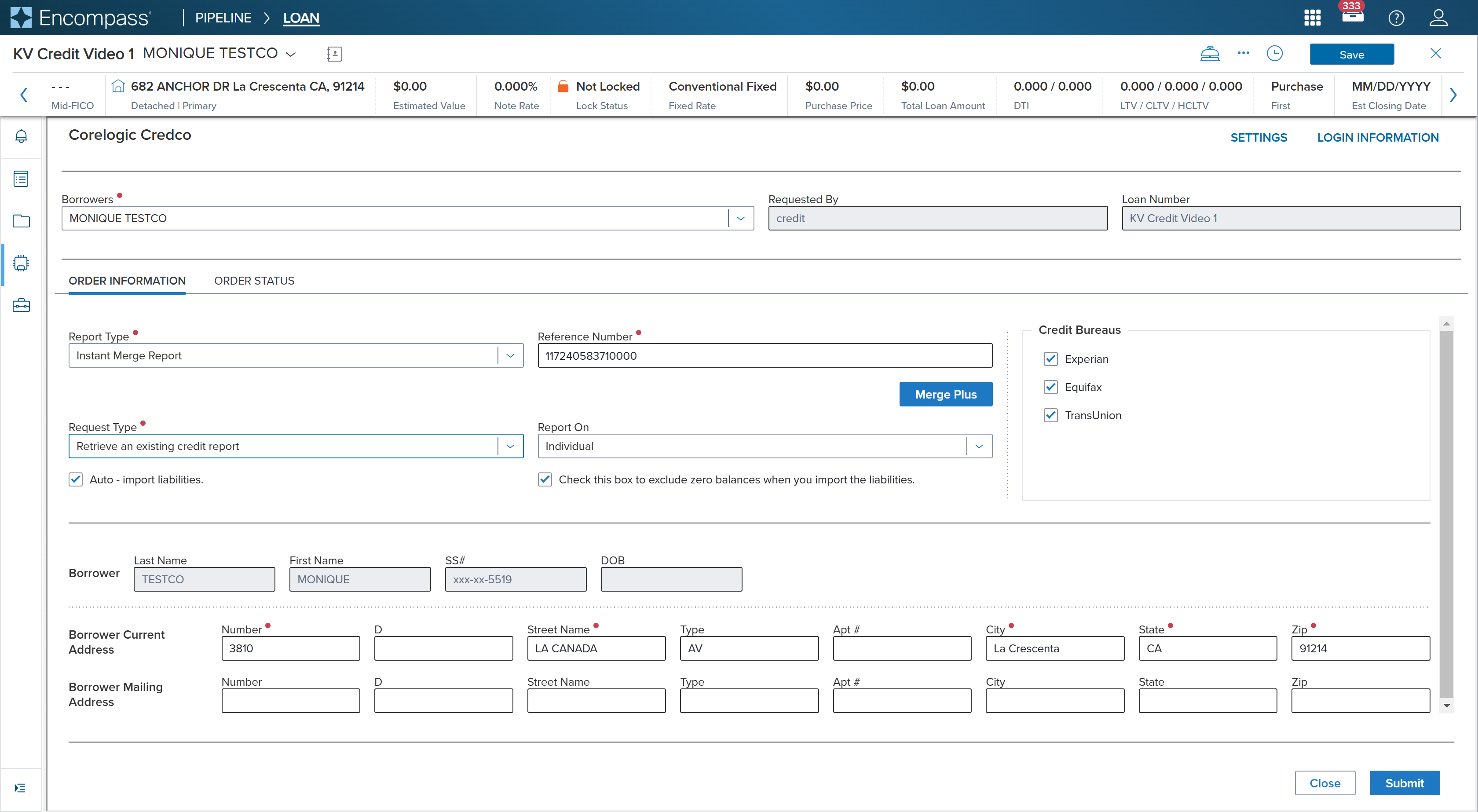
Task: Click the mailing address City field
Action: tap(1054, 701)
